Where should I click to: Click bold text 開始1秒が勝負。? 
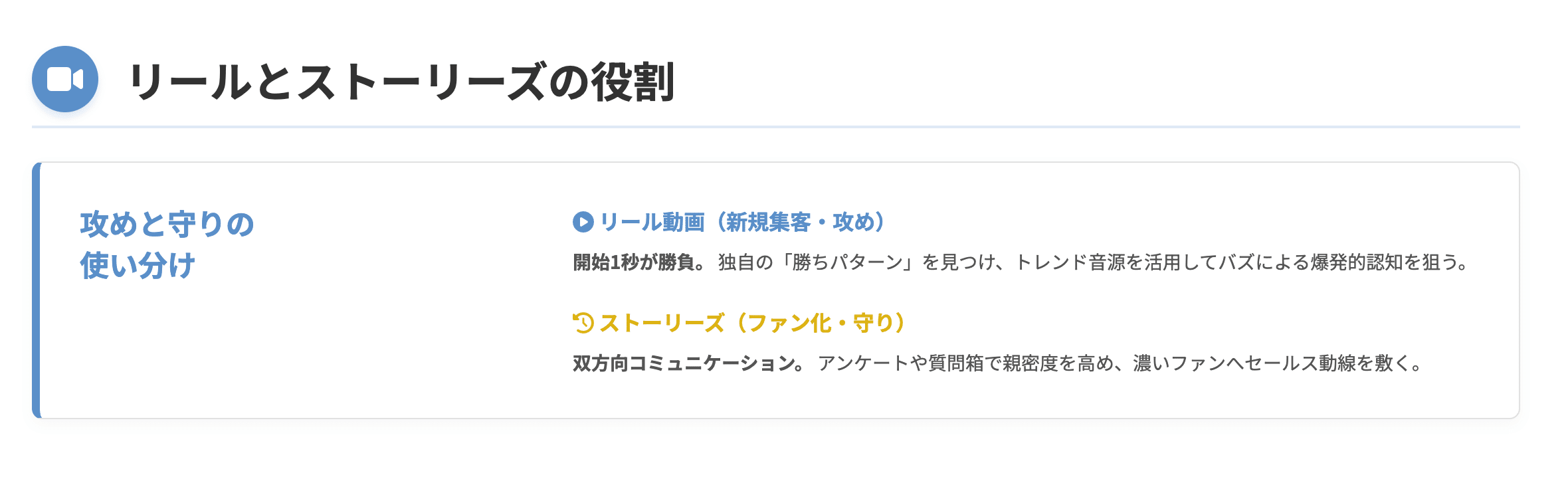(x=639, y=262)
